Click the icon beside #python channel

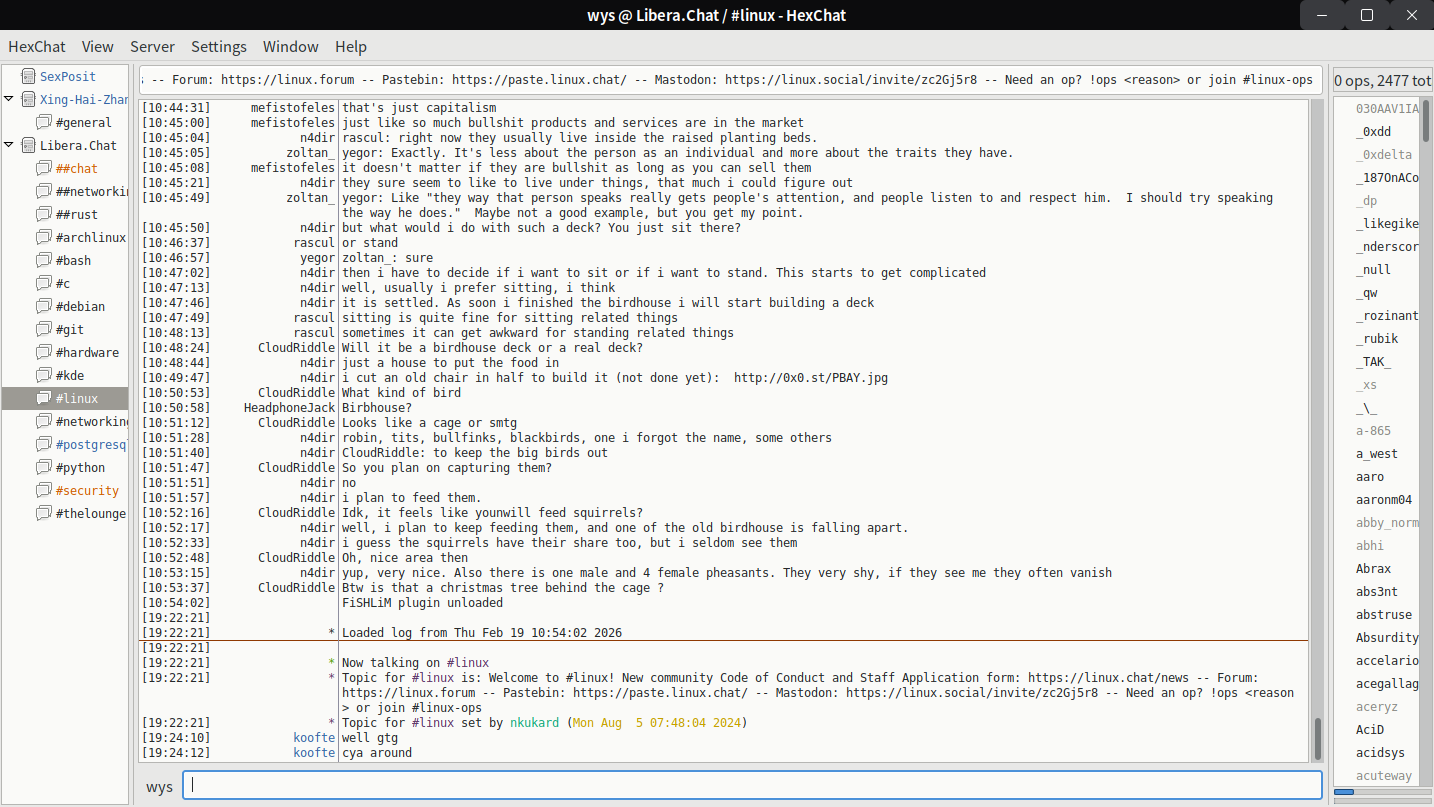pyautogui.click(x=44, y=467)
